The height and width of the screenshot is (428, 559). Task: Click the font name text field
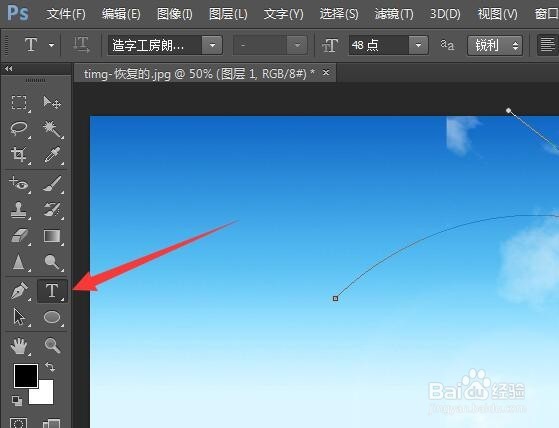click(155, 45)
